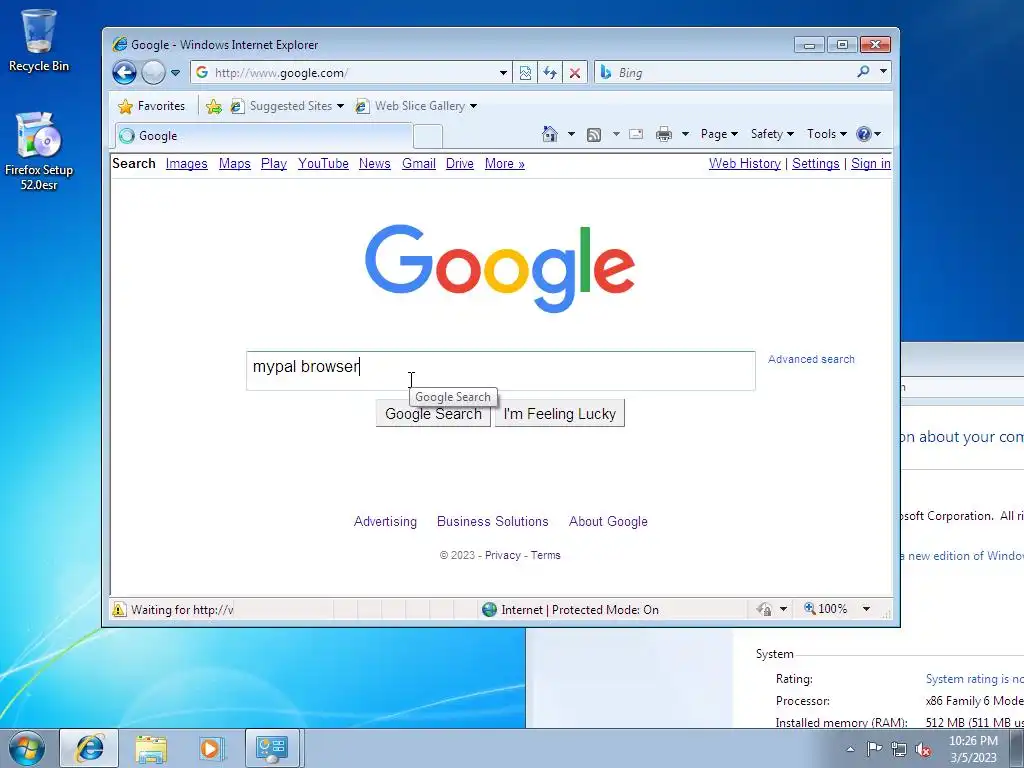Open Web Slice Gallery dropdown
The height and width of the screenshot is (768, 1024).
pos(415,106)
